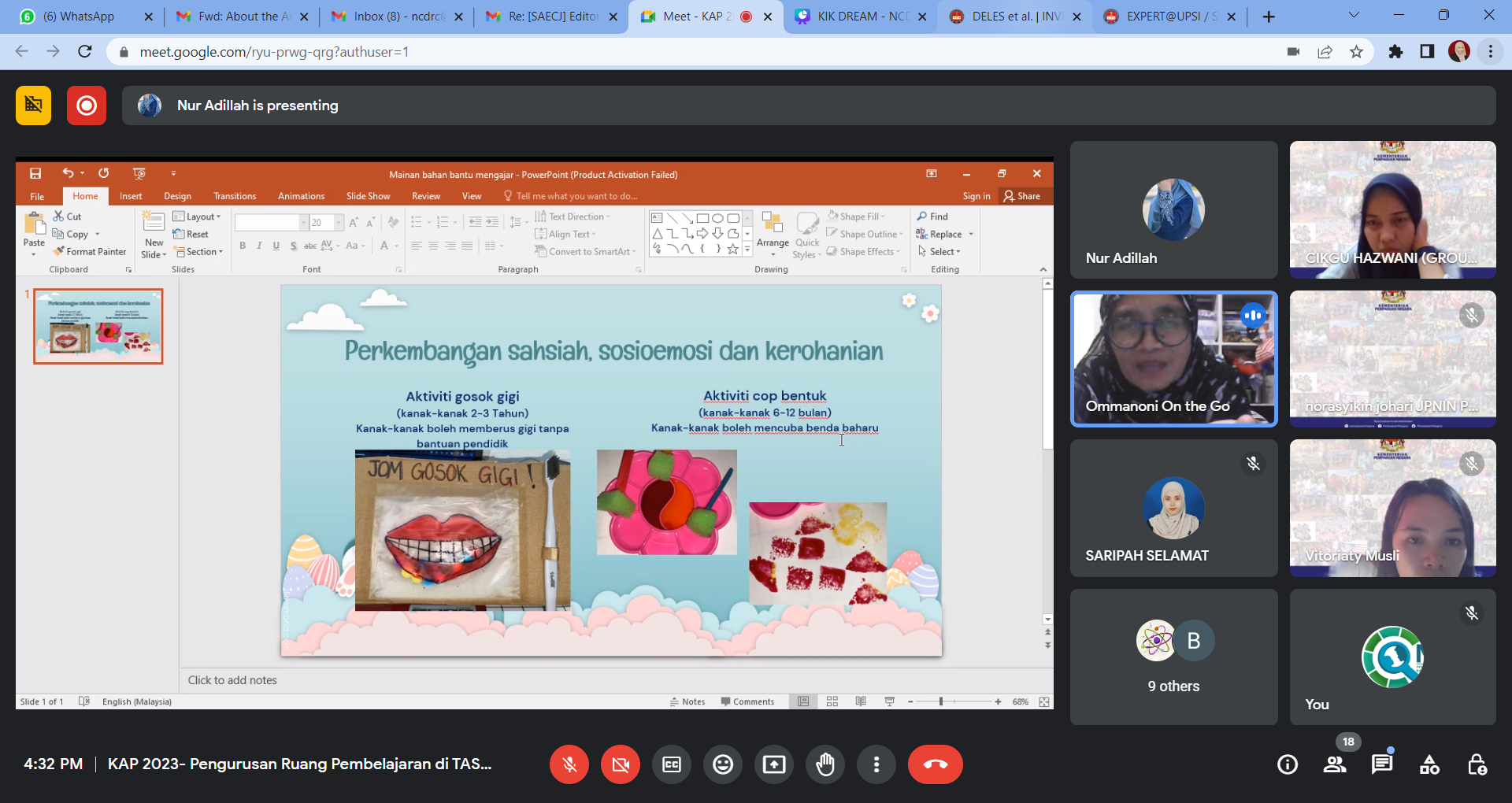This screenshot has height=803, width=1512.
Task: Click the raise hand icon
Action: pyautogui.click(x=825, y=764)
